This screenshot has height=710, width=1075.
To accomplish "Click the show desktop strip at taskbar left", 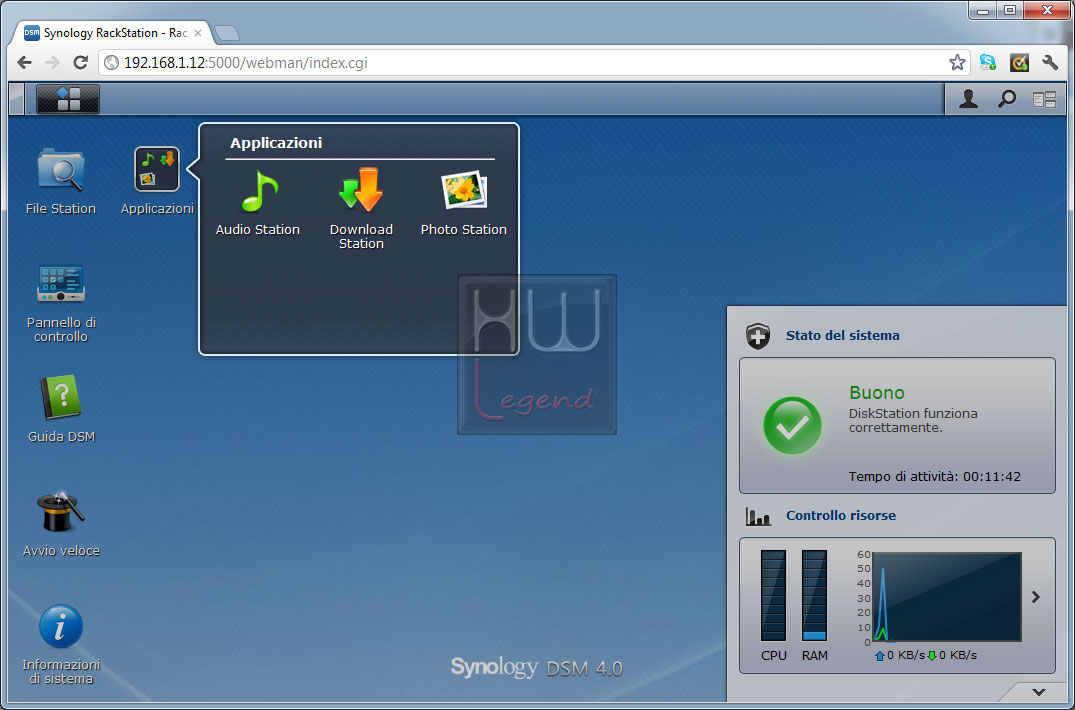I will tap(16, 99).
